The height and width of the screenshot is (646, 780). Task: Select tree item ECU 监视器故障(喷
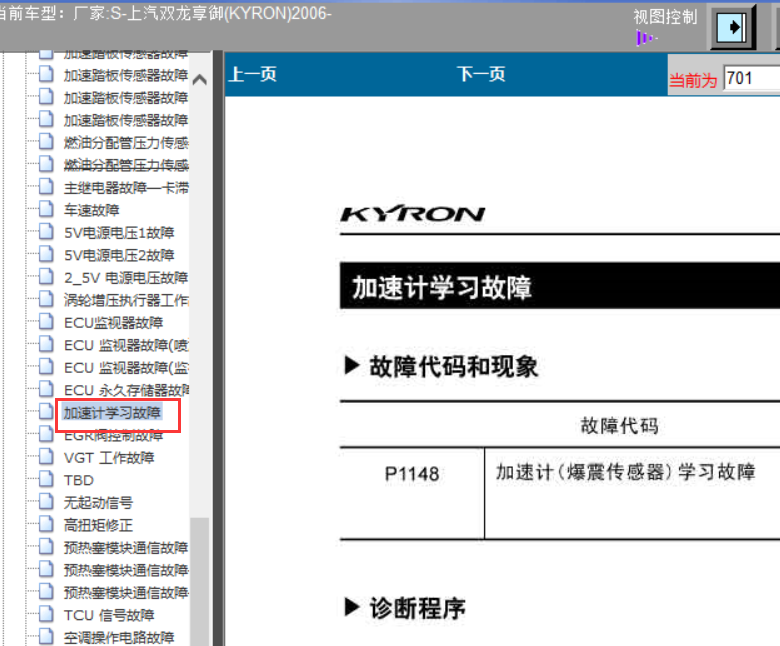tap(126, 345)
